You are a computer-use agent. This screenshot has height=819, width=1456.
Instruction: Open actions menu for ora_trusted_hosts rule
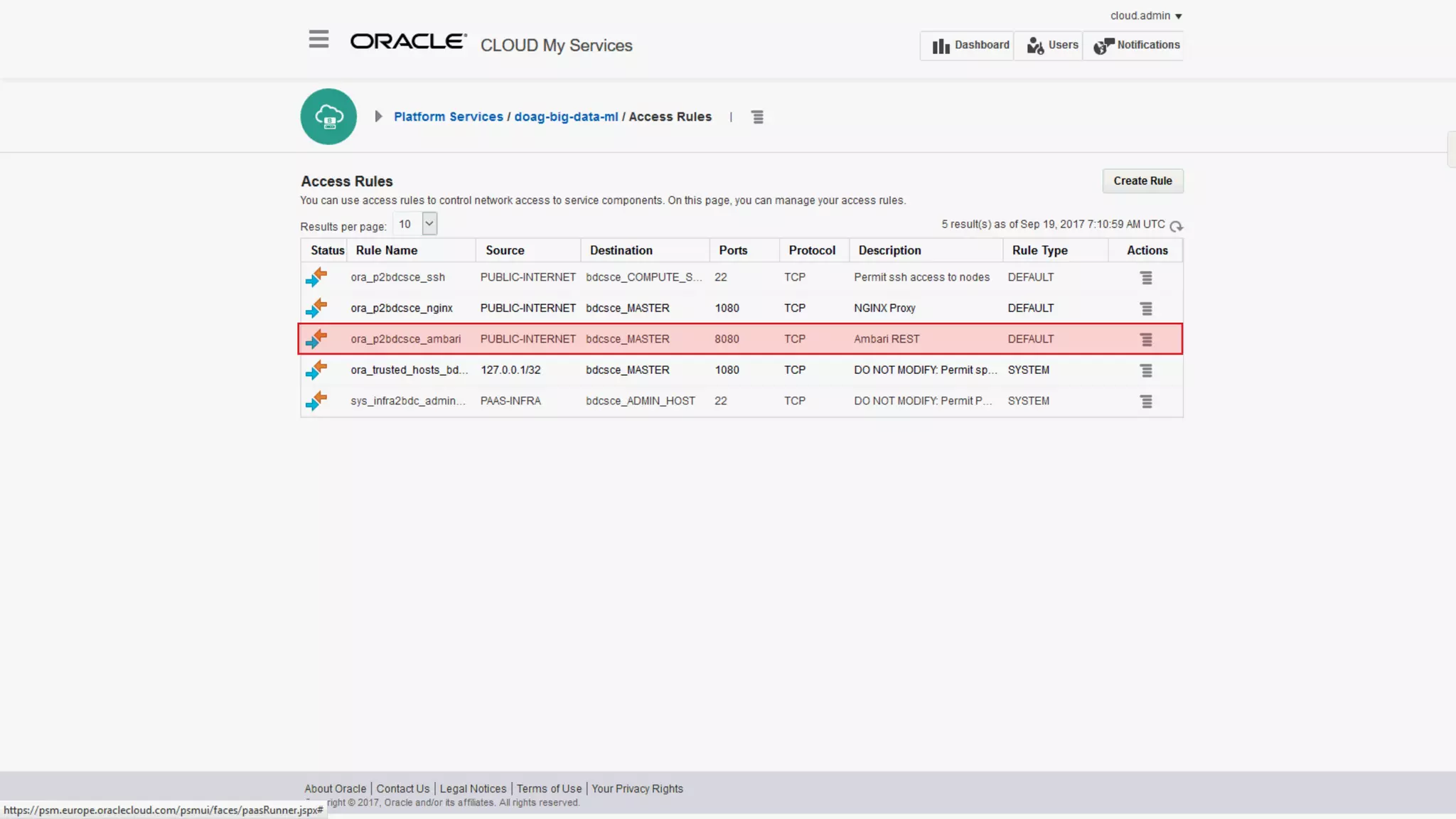(x=1146, y=370)
